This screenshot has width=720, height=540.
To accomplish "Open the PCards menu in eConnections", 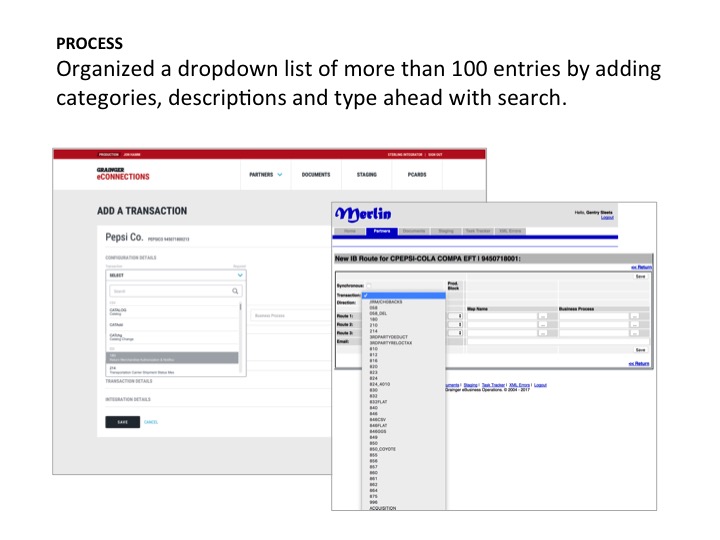I will [x=417, y=174].
